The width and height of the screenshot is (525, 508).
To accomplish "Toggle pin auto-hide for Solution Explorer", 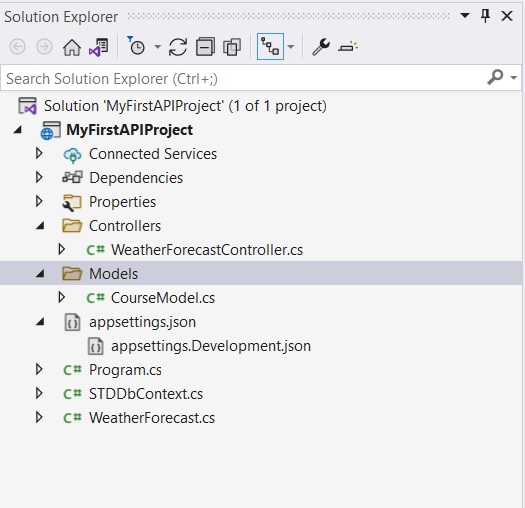I will pos(485,16).
